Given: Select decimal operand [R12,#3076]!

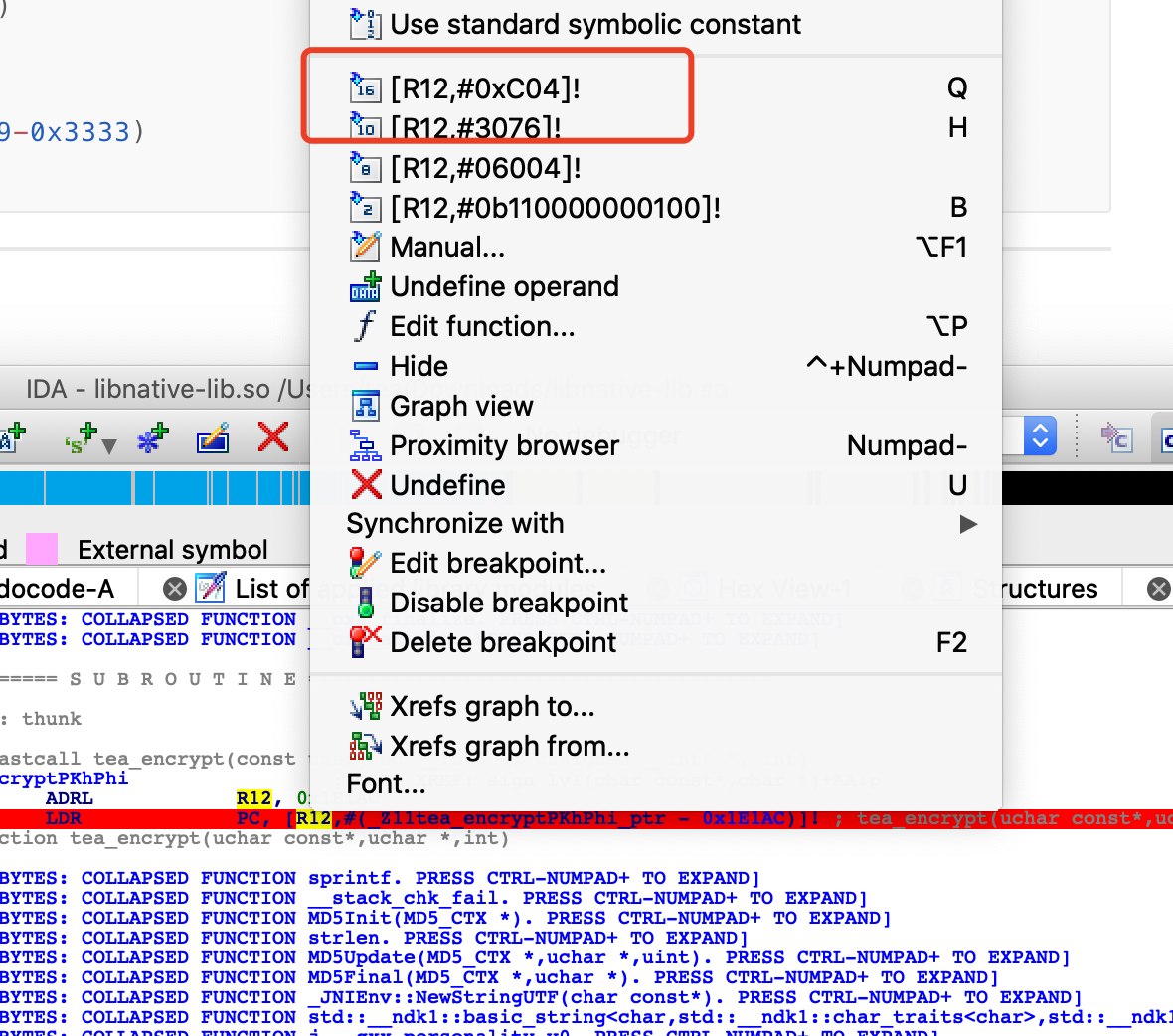Looking at the screenshot, I should coord(655,128).
